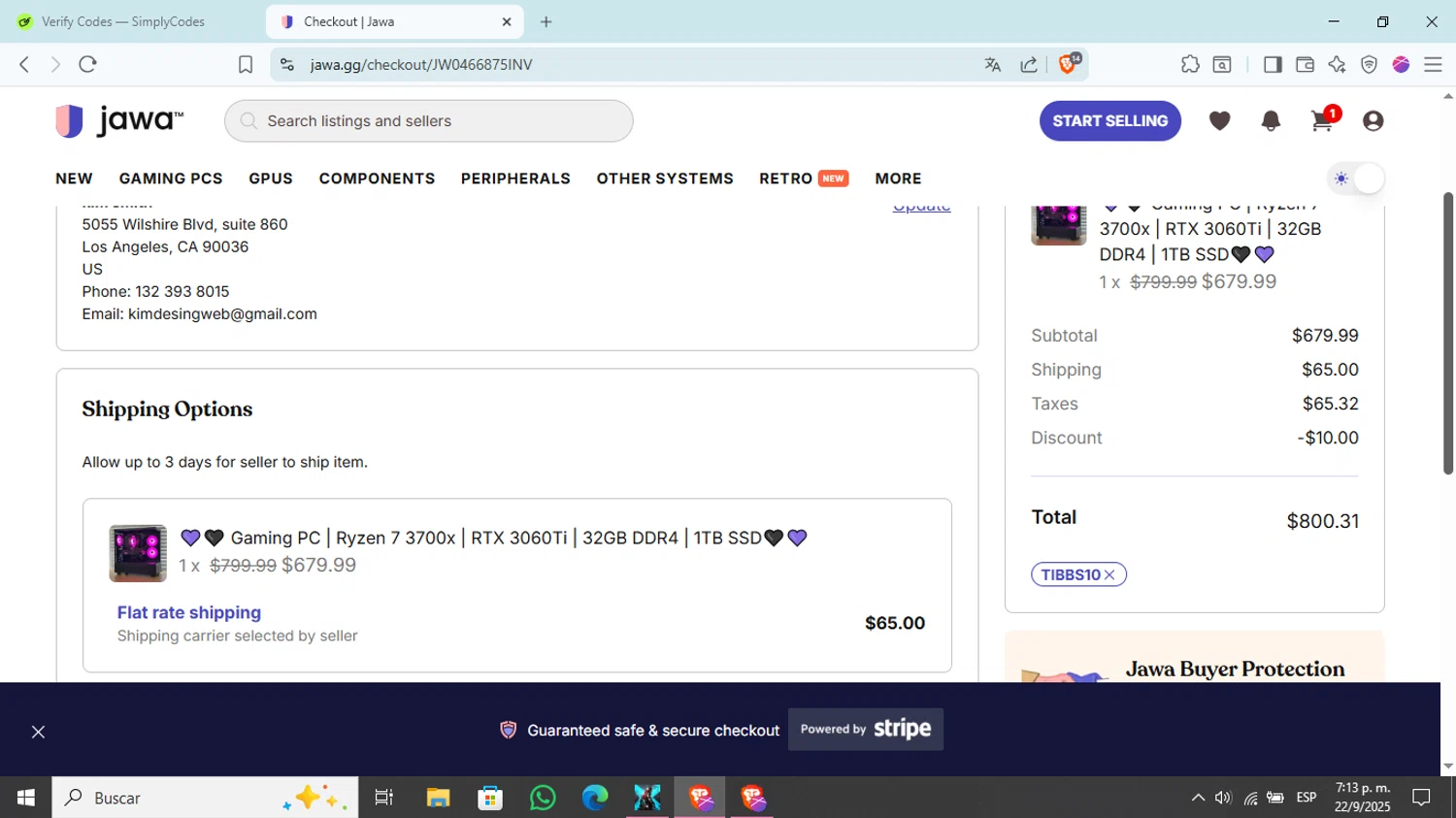Open the Windows Start menu
The image size is (1456, 818).
(25, 798)
